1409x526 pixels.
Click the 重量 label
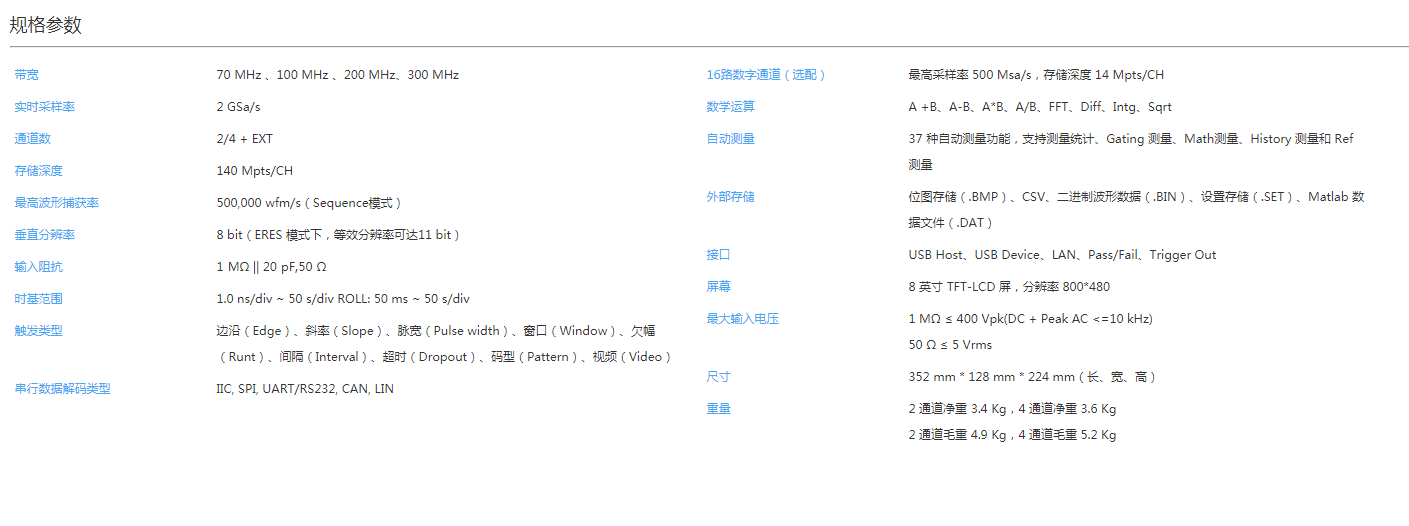coord(719,409)
